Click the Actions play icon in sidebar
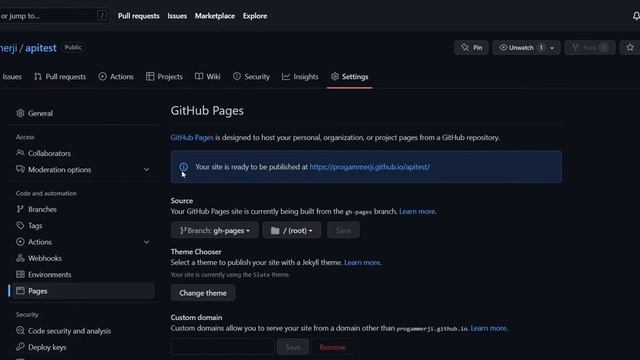The image size is (640, 360). [20, 242]
